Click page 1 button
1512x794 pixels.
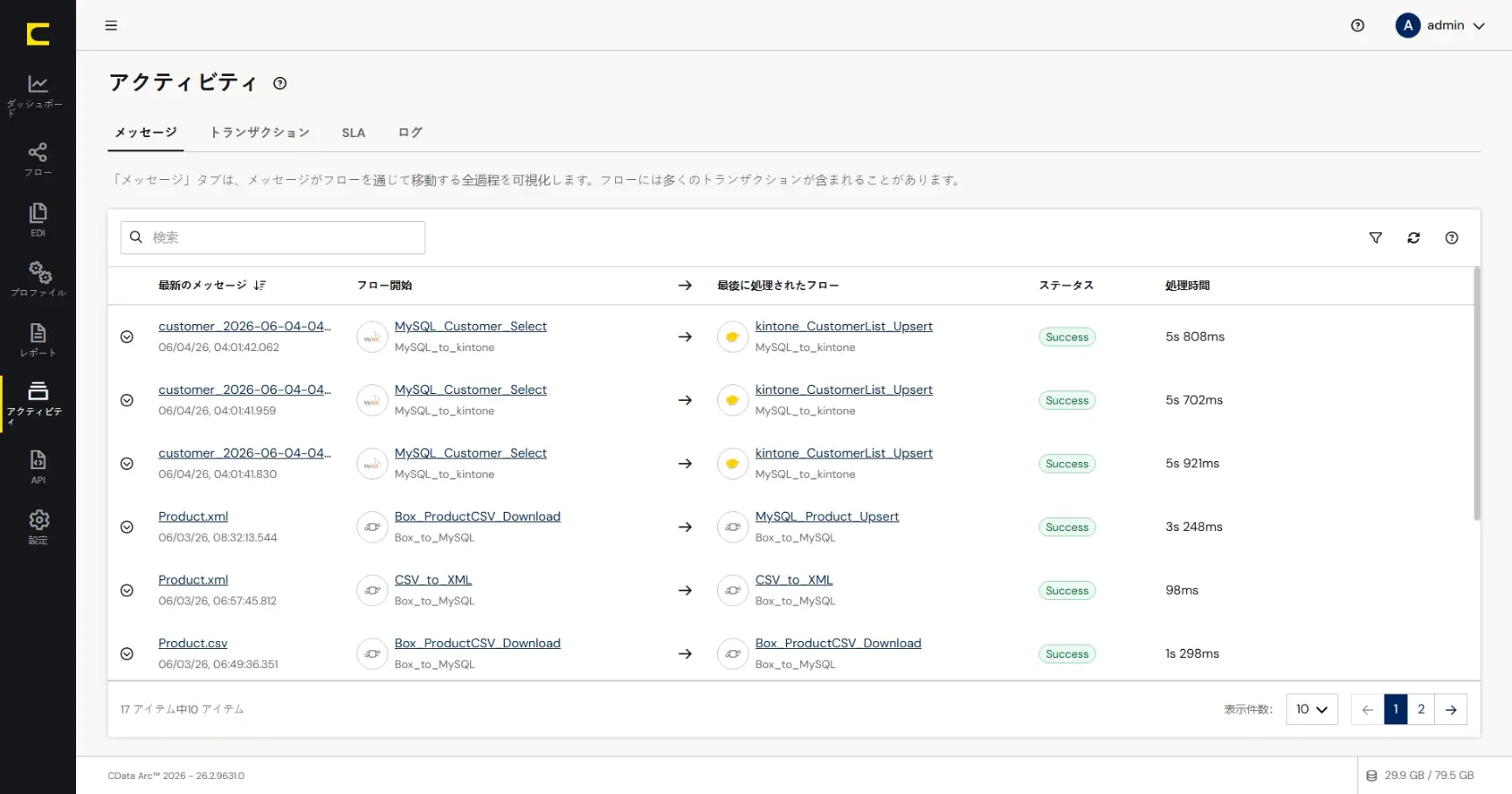1396,709
